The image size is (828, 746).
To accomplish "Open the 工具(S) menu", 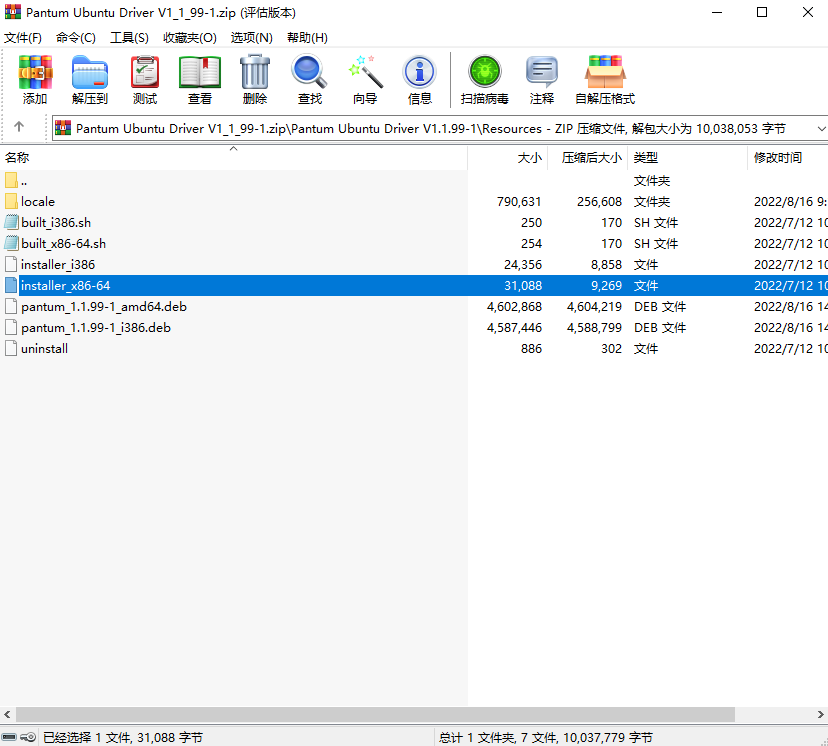I will (129, 37).
